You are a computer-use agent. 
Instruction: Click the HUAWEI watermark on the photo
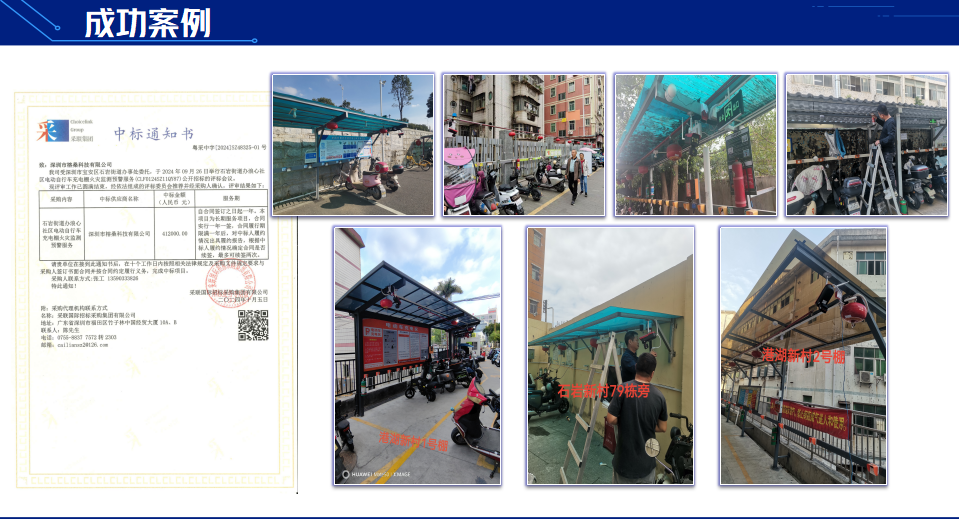pos(380,473)
